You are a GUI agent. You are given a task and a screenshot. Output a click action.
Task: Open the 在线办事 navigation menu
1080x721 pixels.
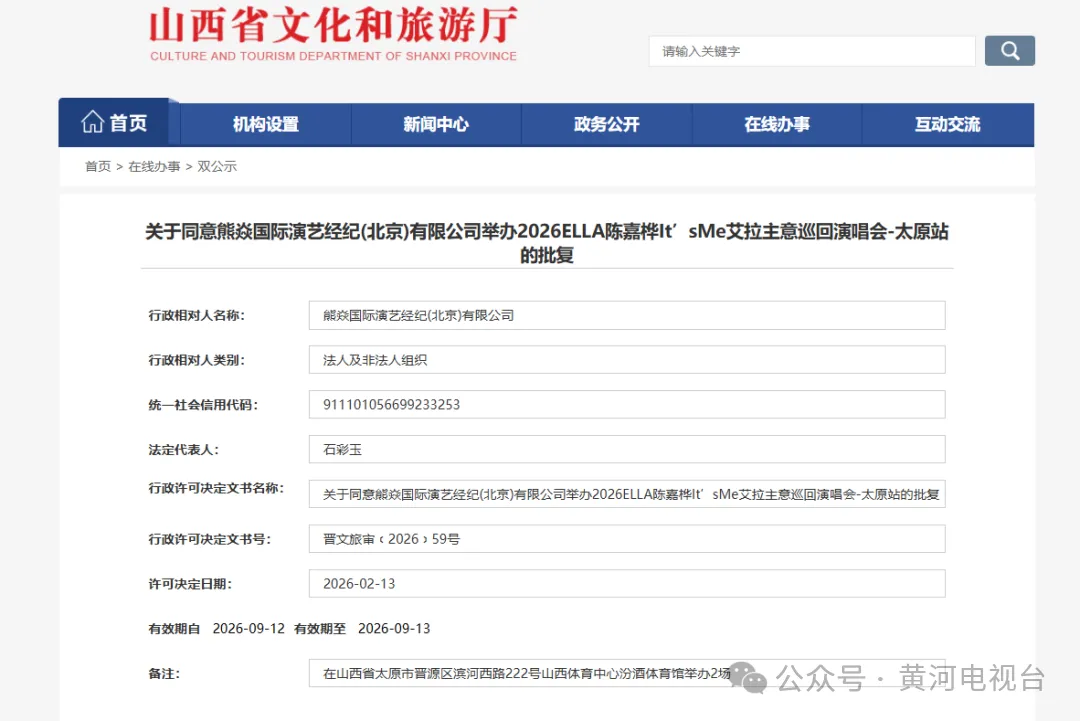point(777,125)
